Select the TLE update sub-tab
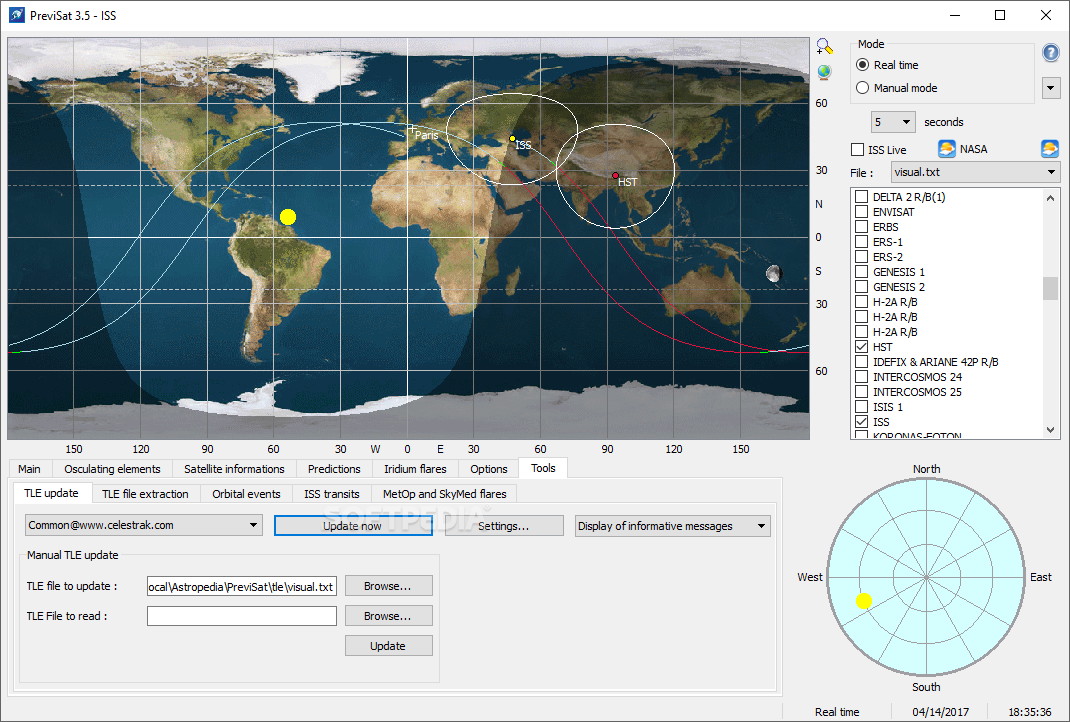Viewport: 1070px width, 722px height. tap(51, 493)
